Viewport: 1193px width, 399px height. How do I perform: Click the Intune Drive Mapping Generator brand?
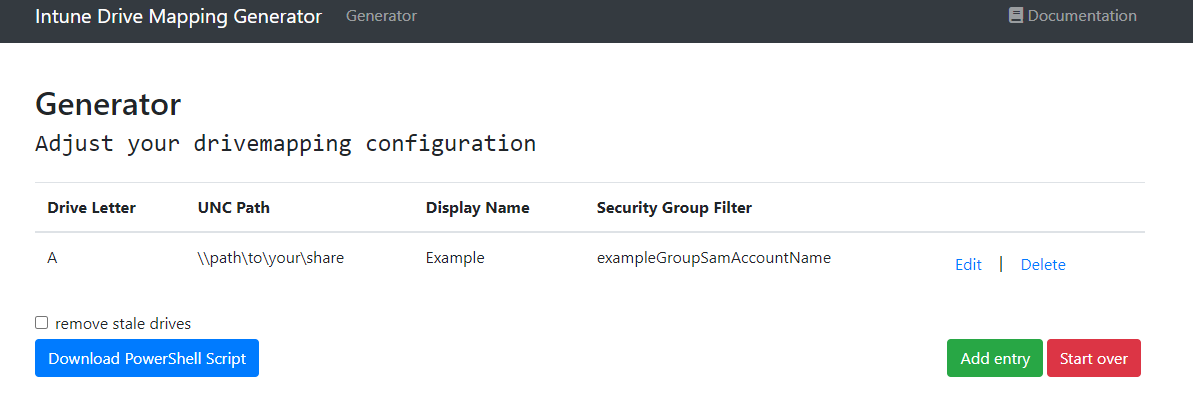[x=179, y=16]
